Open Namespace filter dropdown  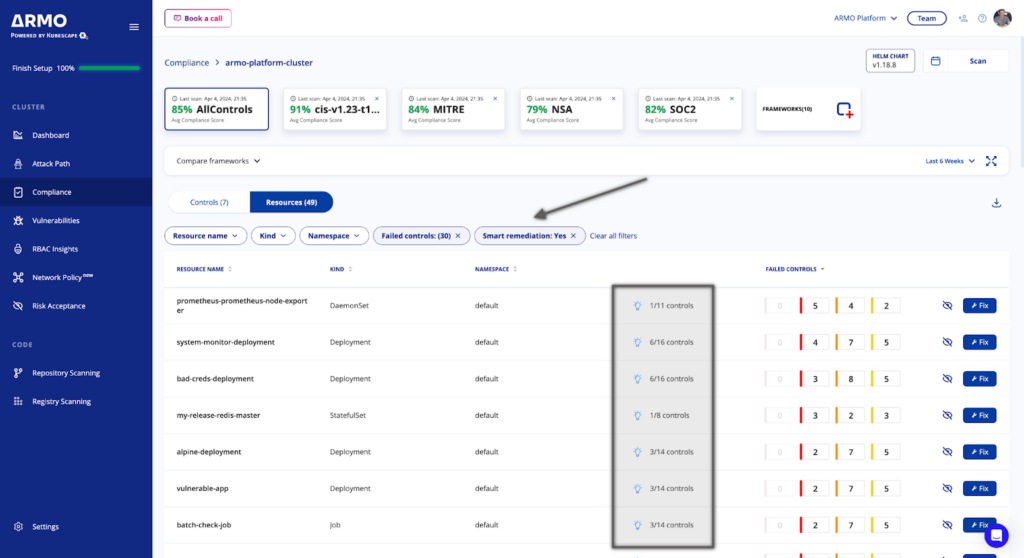[334, 236]
